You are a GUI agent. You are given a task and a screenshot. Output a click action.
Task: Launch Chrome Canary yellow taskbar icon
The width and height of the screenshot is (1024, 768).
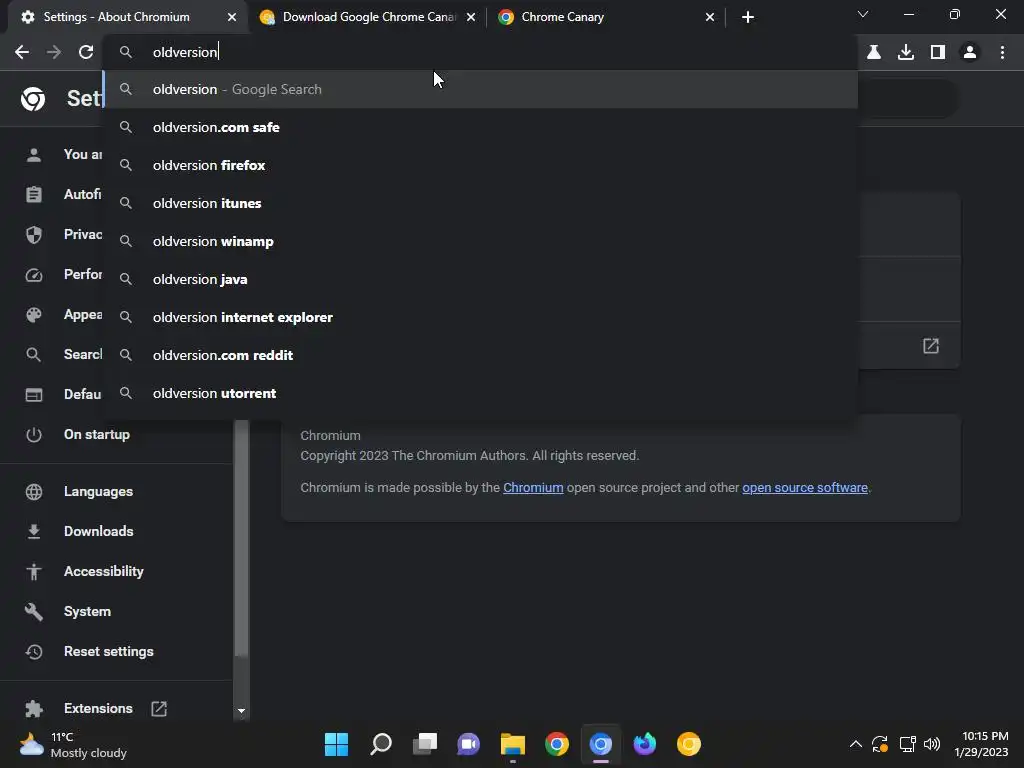point(688,744)
